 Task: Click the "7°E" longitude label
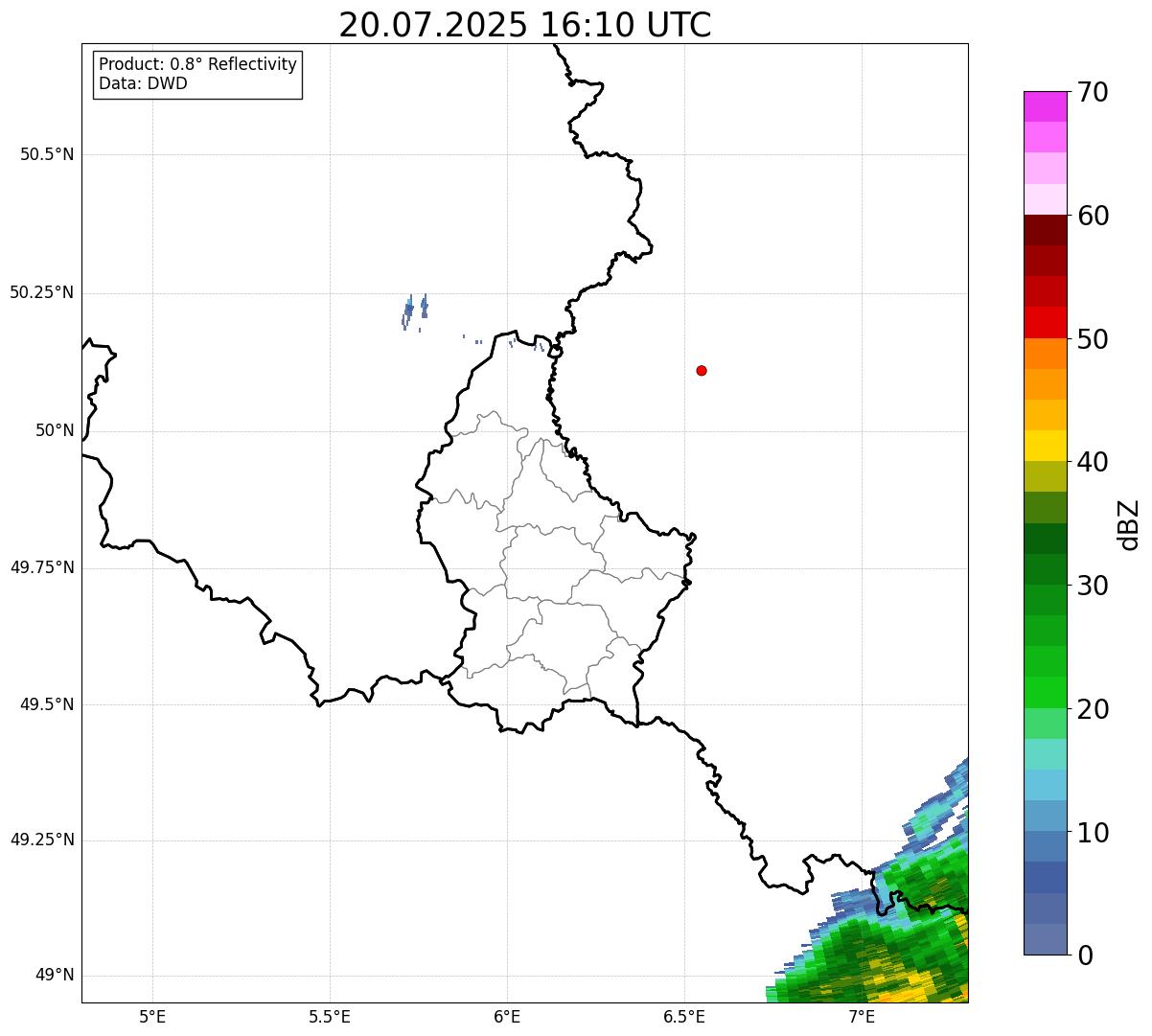[862, 1016]
